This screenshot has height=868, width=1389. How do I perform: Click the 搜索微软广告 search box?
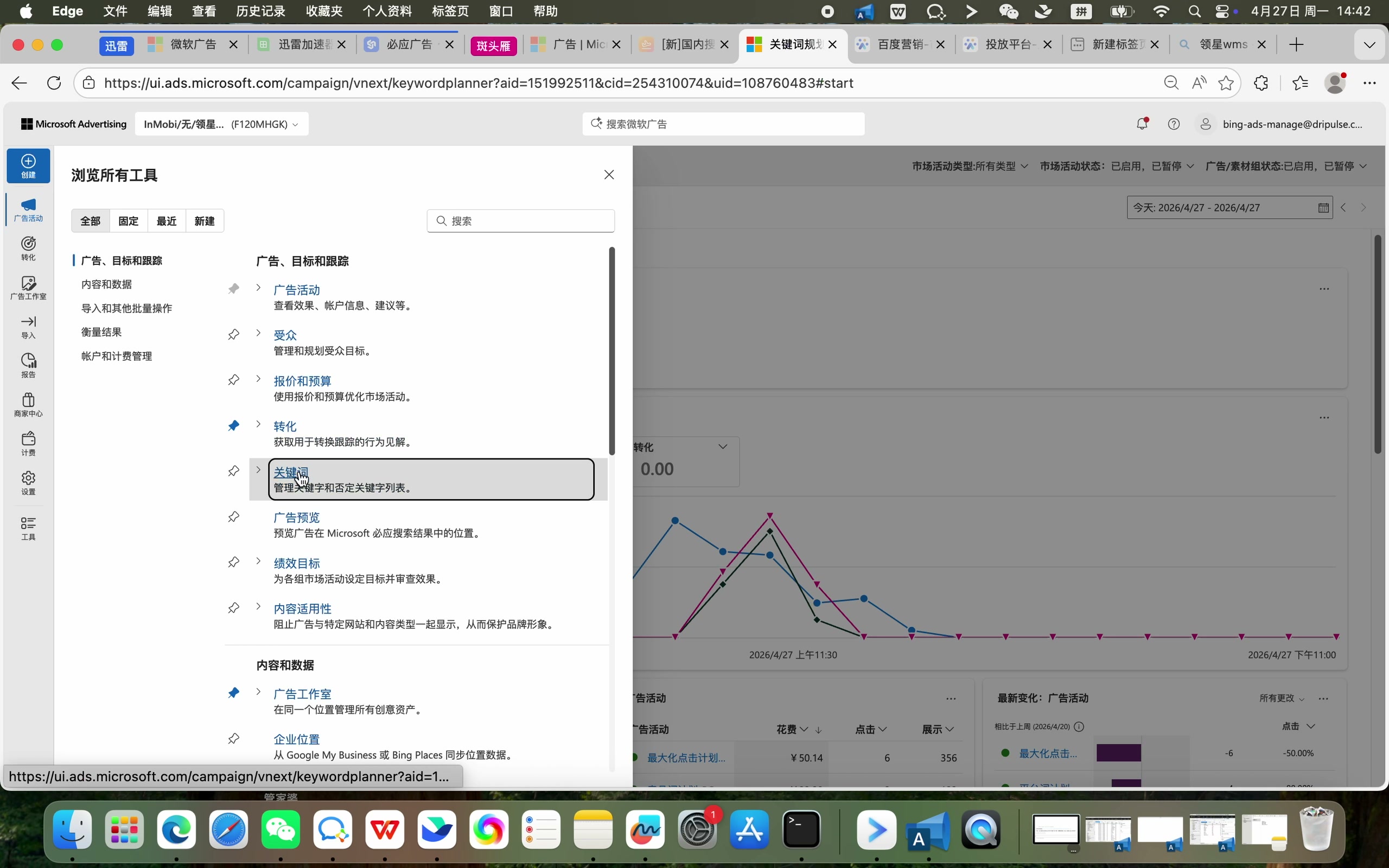(723, 124)
